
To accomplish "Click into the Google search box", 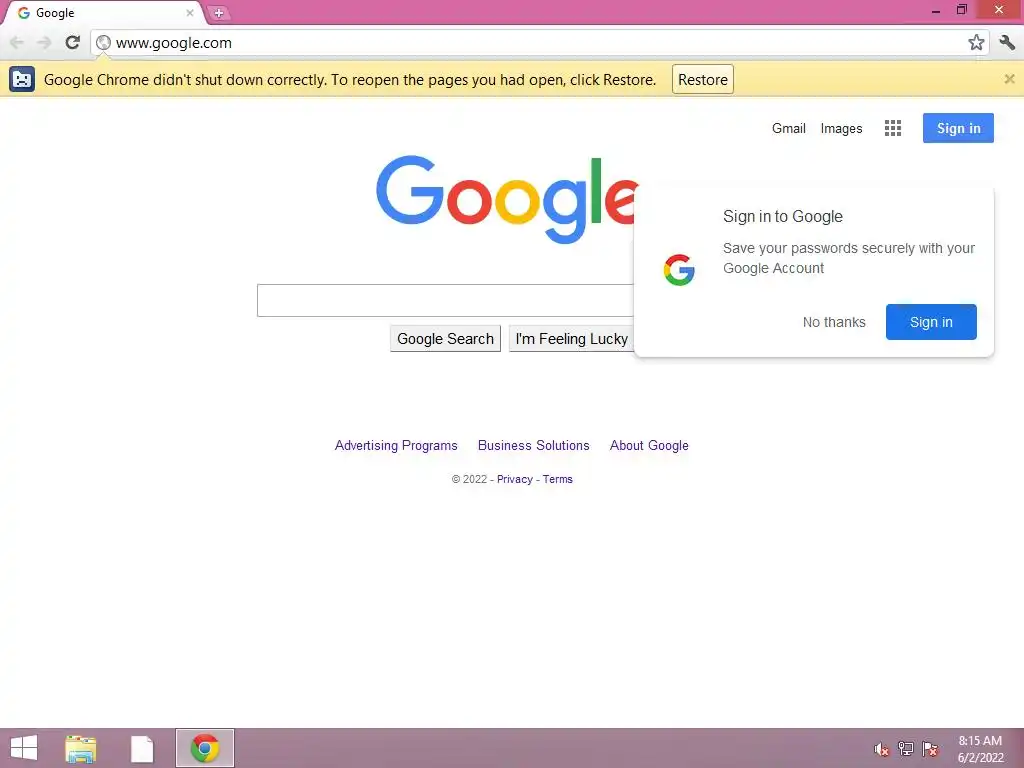I will click(x=445, y=300).
